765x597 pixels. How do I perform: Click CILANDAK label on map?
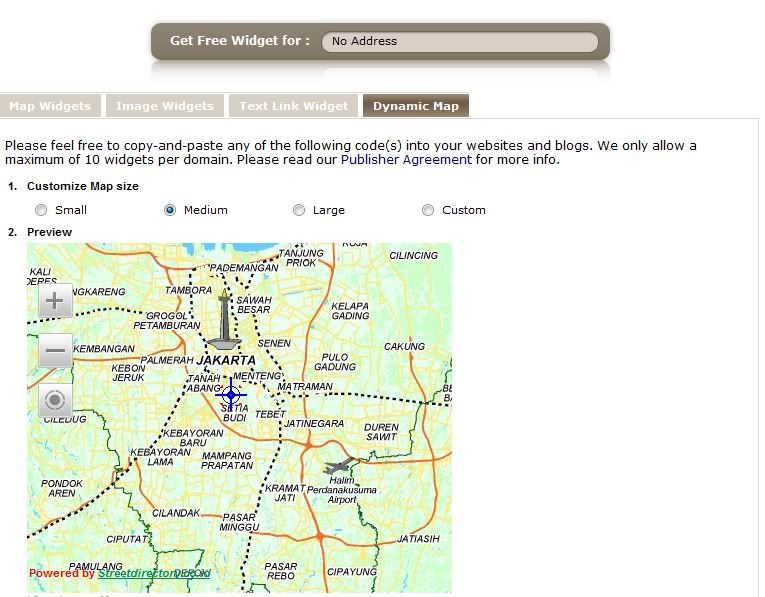pos(176,513)
